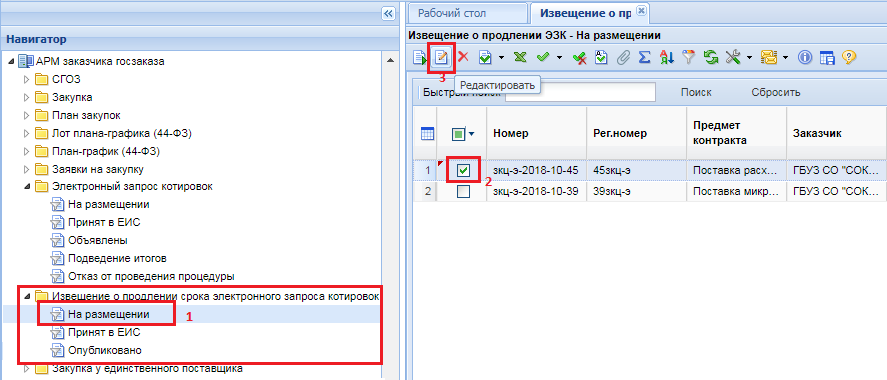Click the cell 45зкц-э

(636, 170)
